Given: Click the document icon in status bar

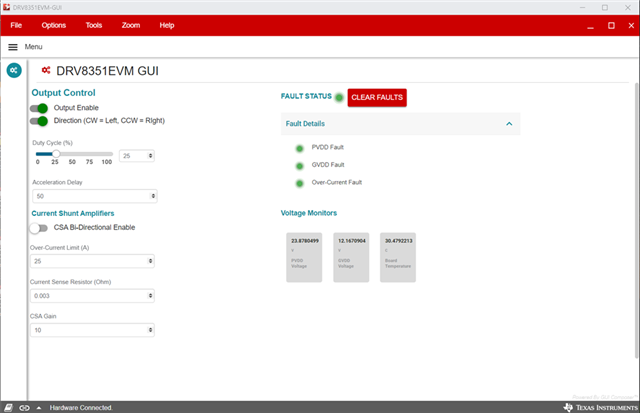Looking at the screenshot, I should (x=9, y=407).
